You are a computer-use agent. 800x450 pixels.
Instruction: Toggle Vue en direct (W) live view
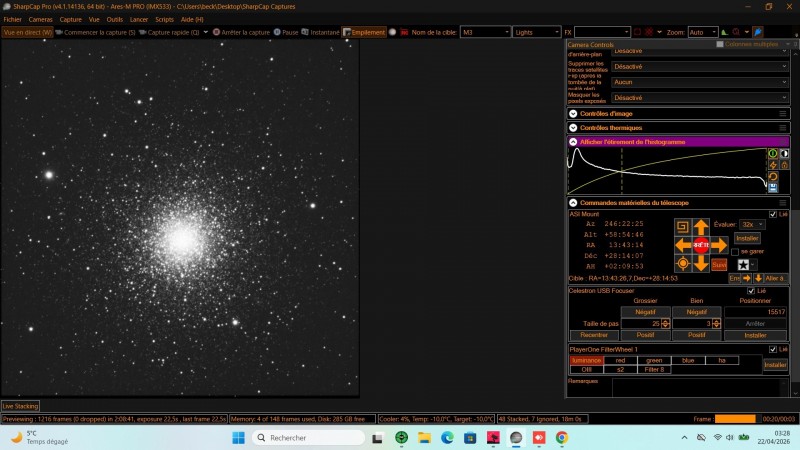pyautogui.click(x=28, y=32)
